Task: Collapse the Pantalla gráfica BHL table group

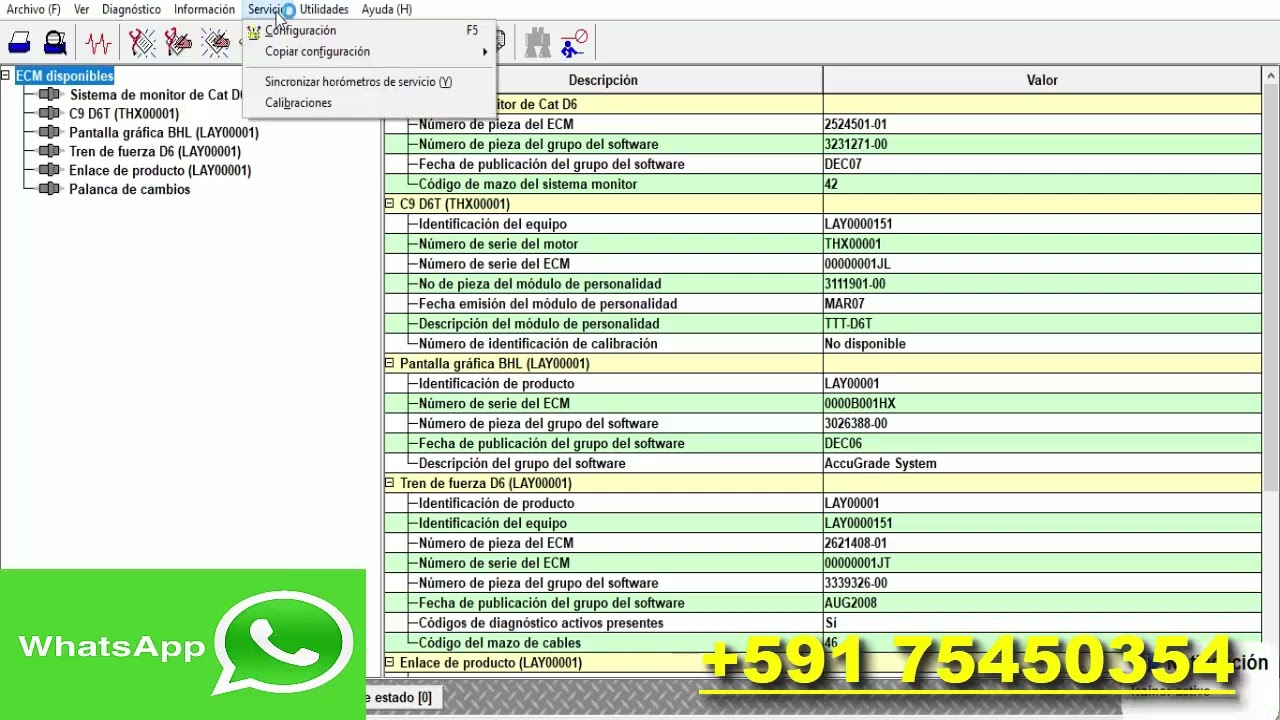Action: (390, 363)
